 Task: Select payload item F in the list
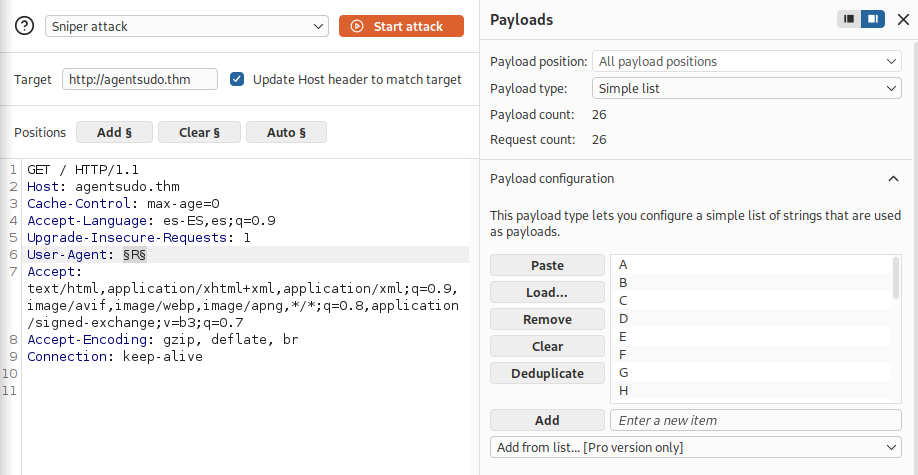[x=751, y=354]
